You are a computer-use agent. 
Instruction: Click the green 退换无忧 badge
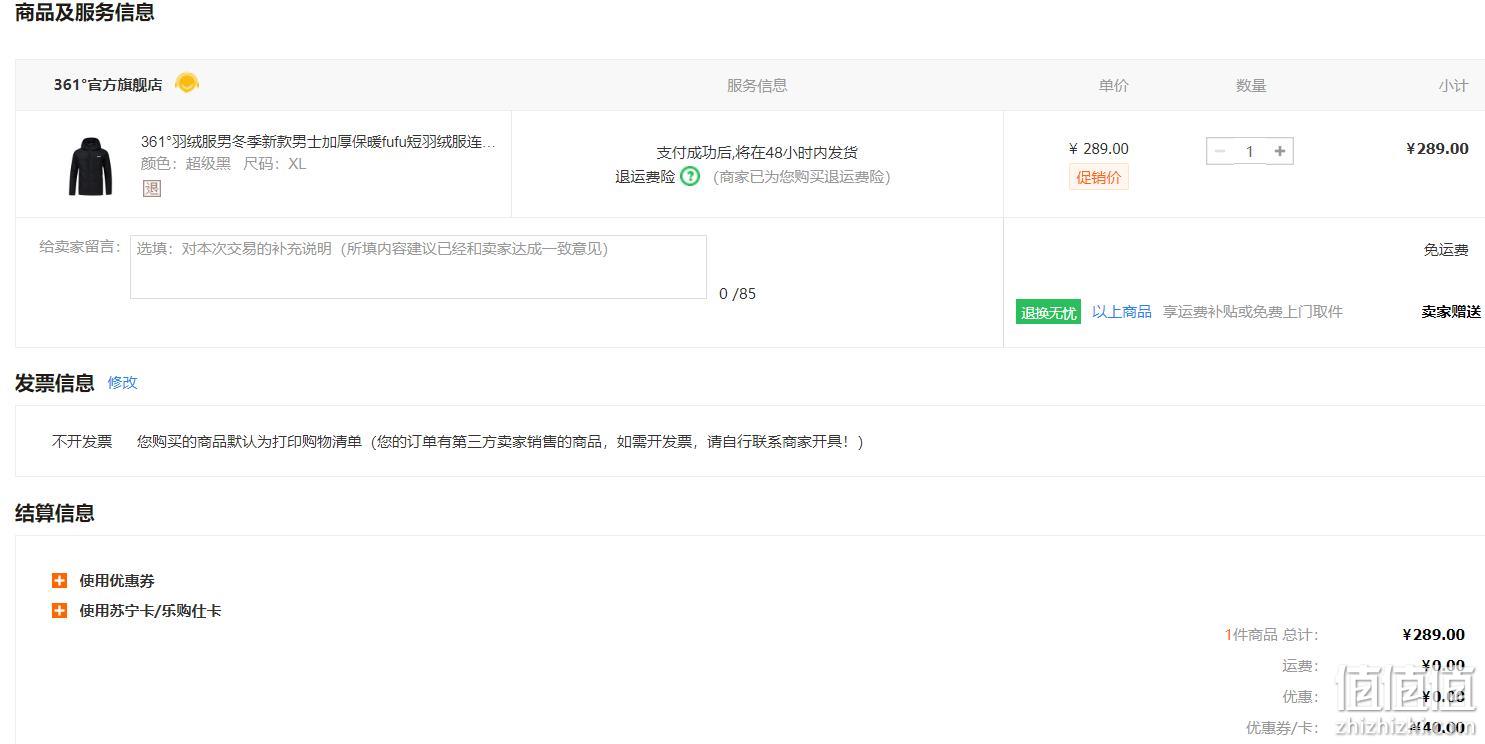click(x=1048, y=312)
